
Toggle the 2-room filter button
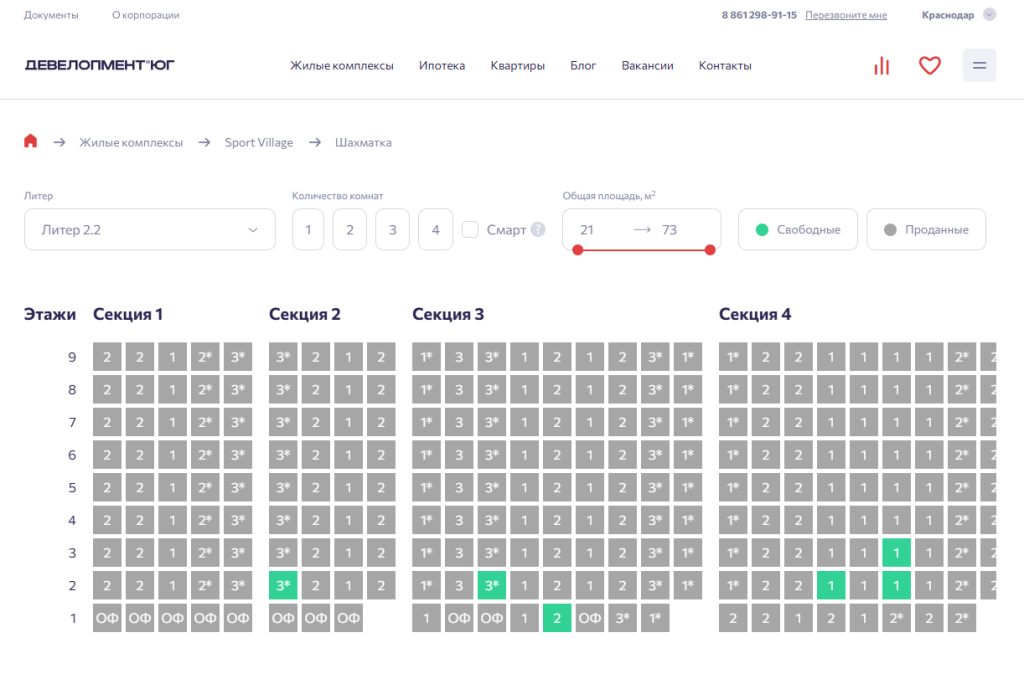click(x=349, y=229)
